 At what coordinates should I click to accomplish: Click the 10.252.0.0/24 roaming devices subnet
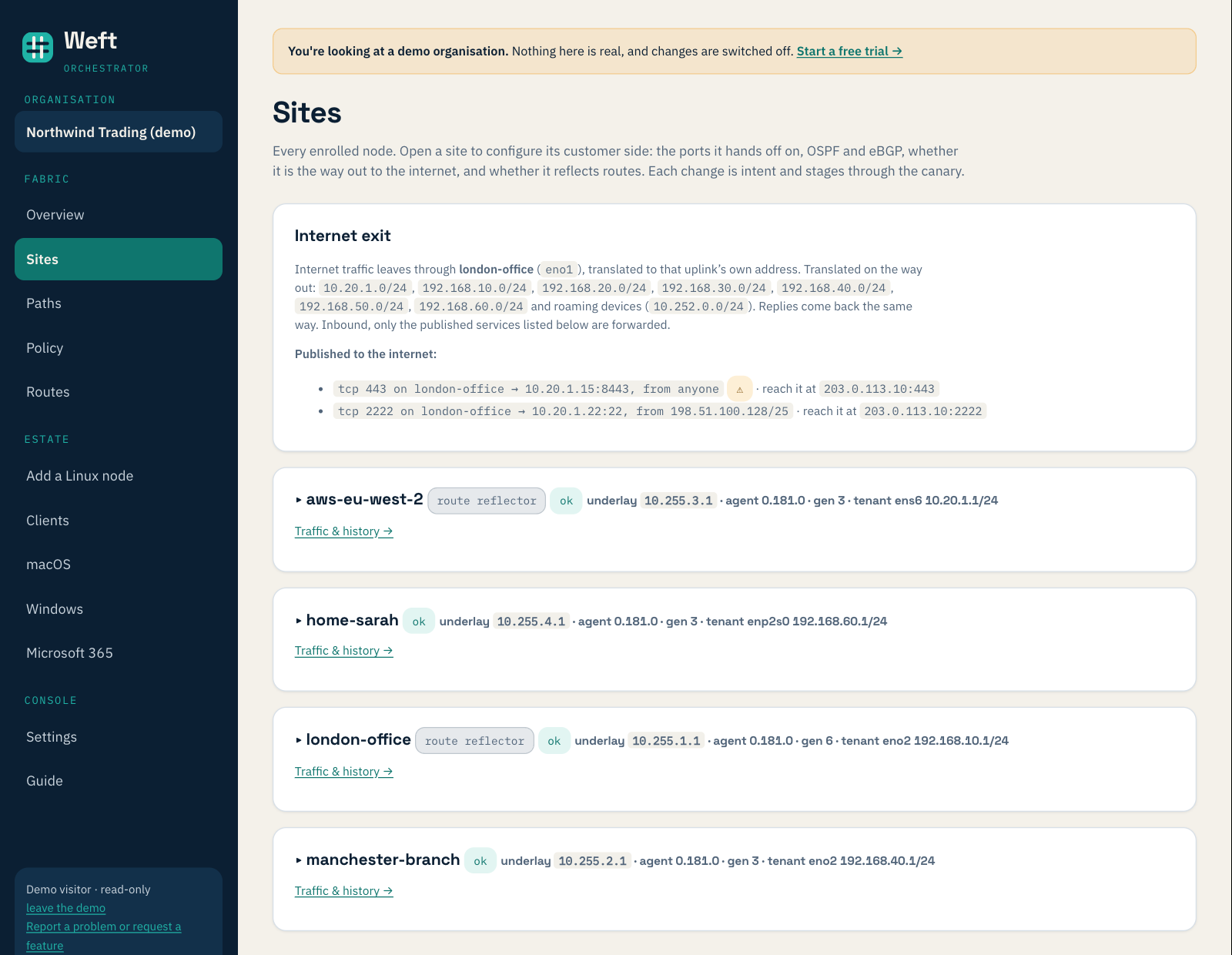[698, 307]
